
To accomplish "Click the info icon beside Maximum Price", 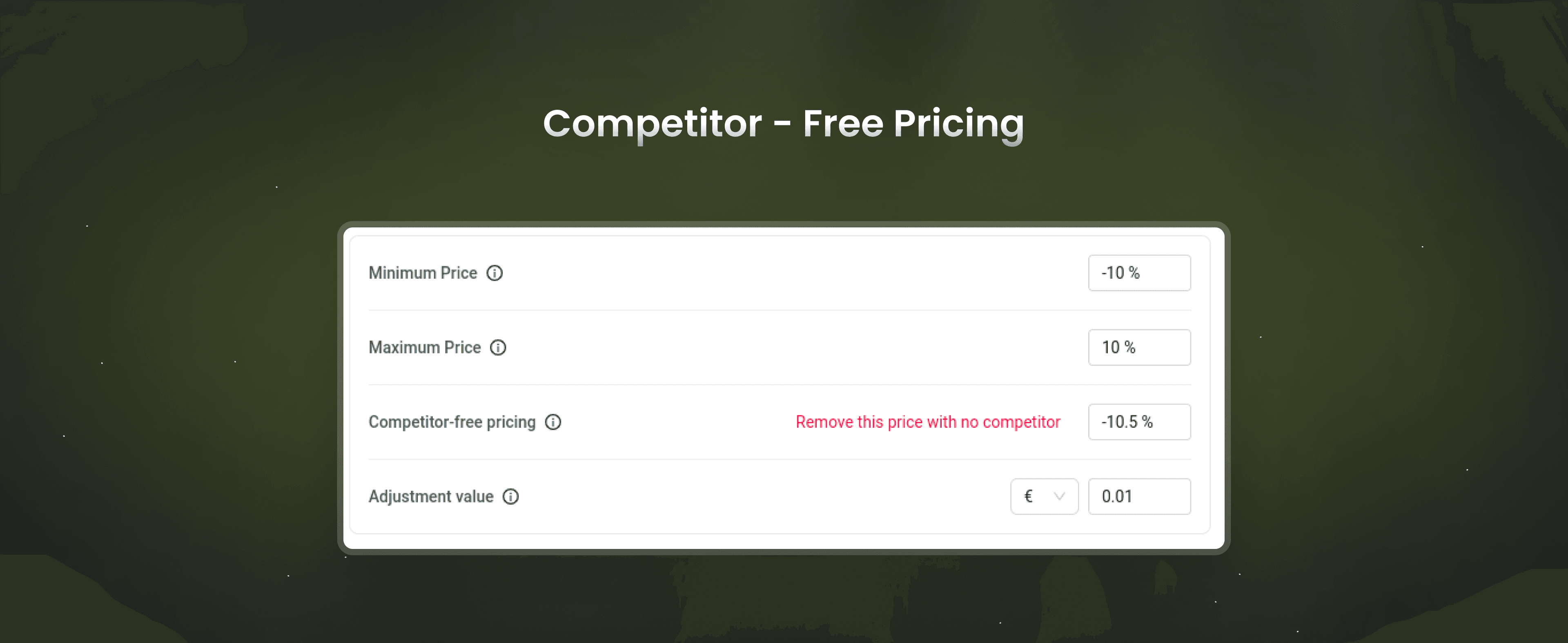I will (498, 348).
